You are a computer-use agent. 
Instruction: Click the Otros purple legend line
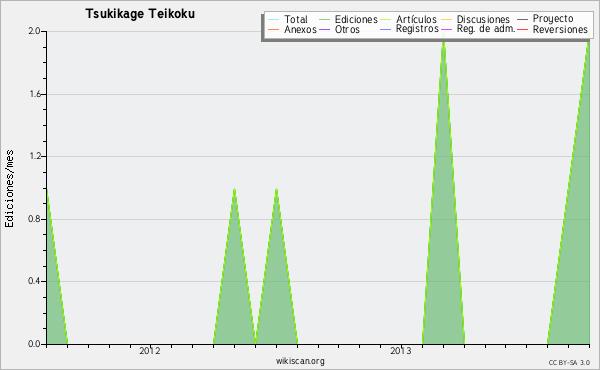click(x=324, y=30)
